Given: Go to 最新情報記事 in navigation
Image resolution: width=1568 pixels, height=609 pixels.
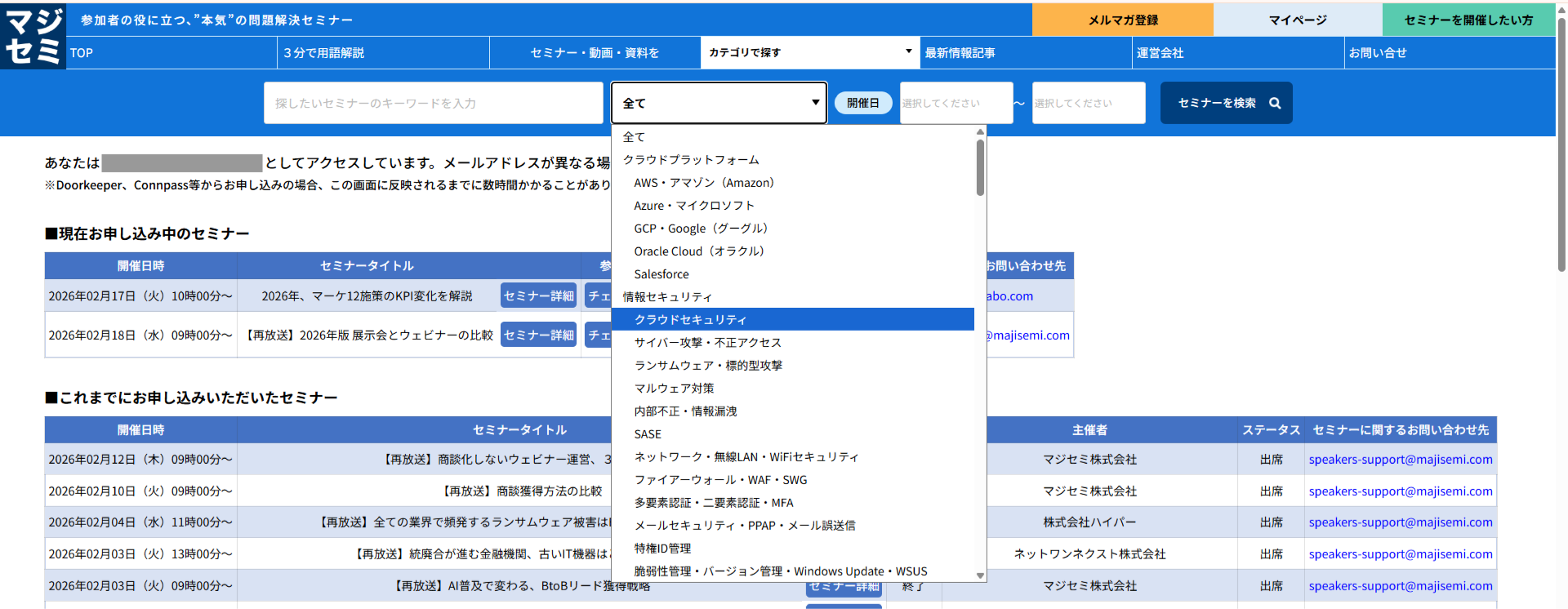Looking at the screenshot, I should pyautogui.click(x=960, y=53).
